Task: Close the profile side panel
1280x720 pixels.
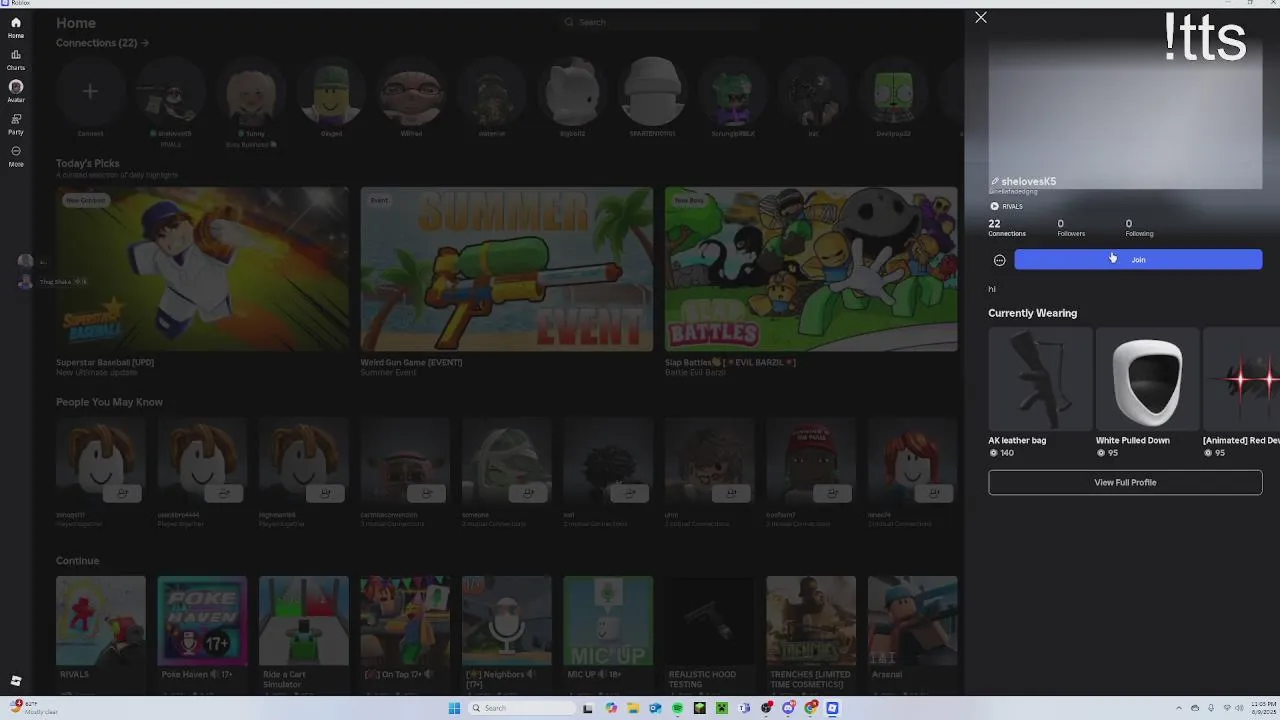Action: click(981, 17)
